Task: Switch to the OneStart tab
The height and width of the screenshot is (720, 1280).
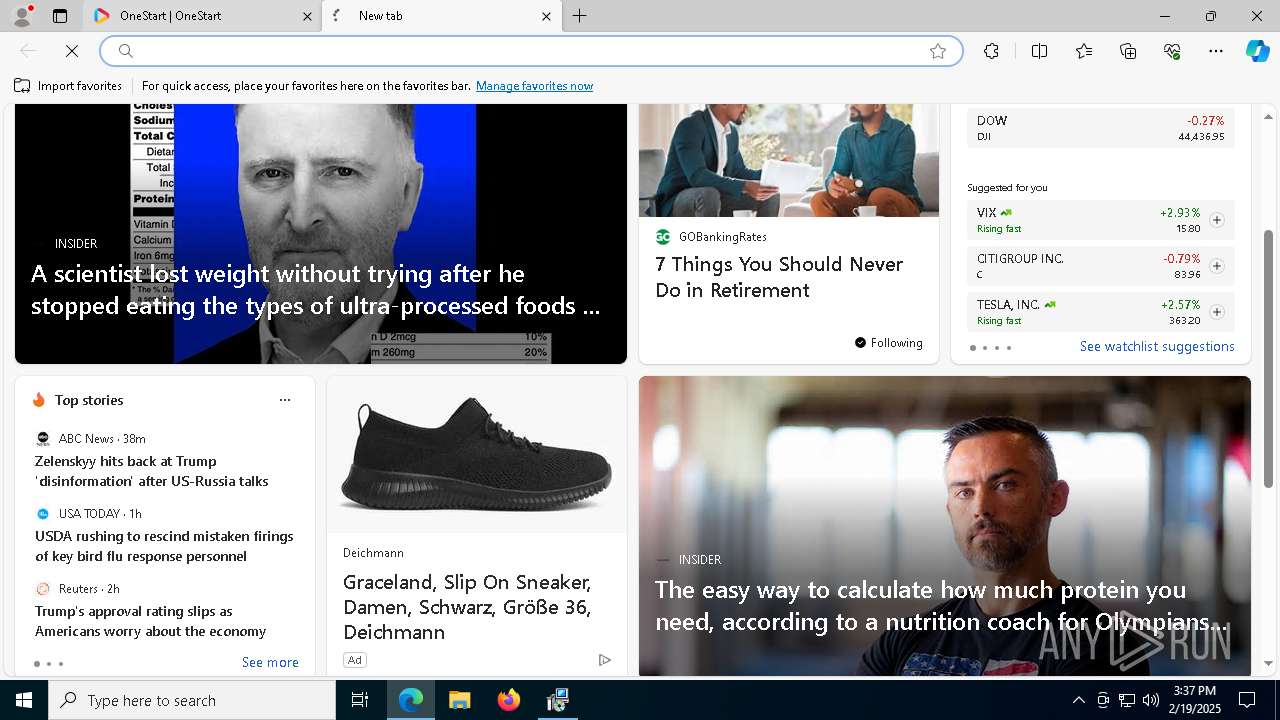Action: coord(201,16)
